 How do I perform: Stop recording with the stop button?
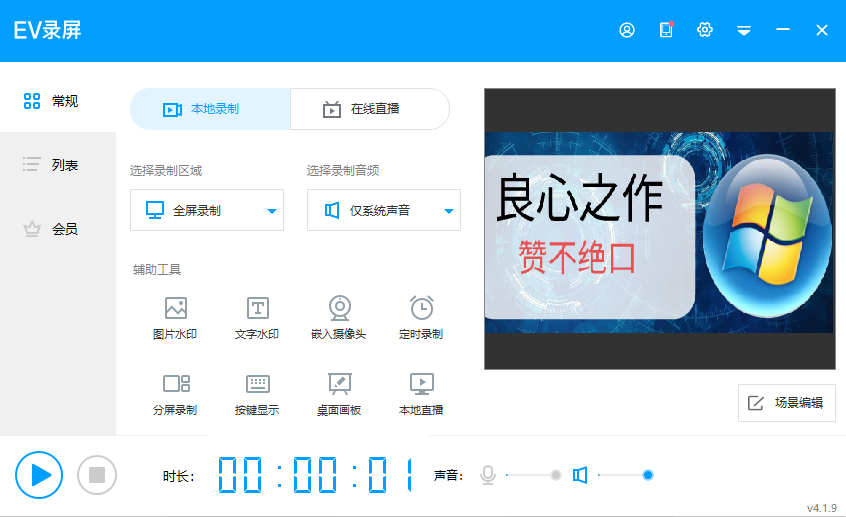pos(97,475)
